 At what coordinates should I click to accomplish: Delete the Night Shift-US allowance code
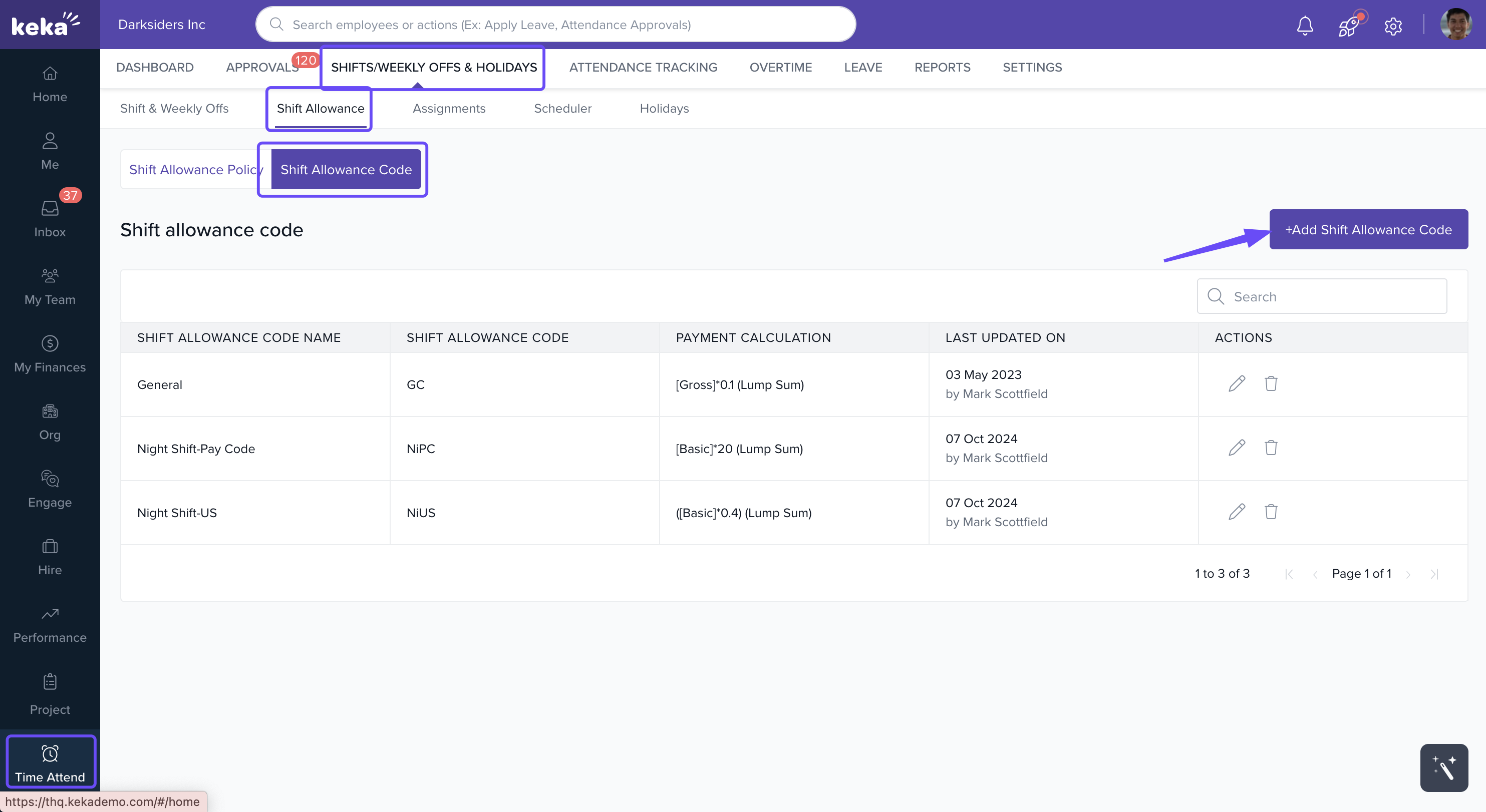click(x=1272, y=512)
